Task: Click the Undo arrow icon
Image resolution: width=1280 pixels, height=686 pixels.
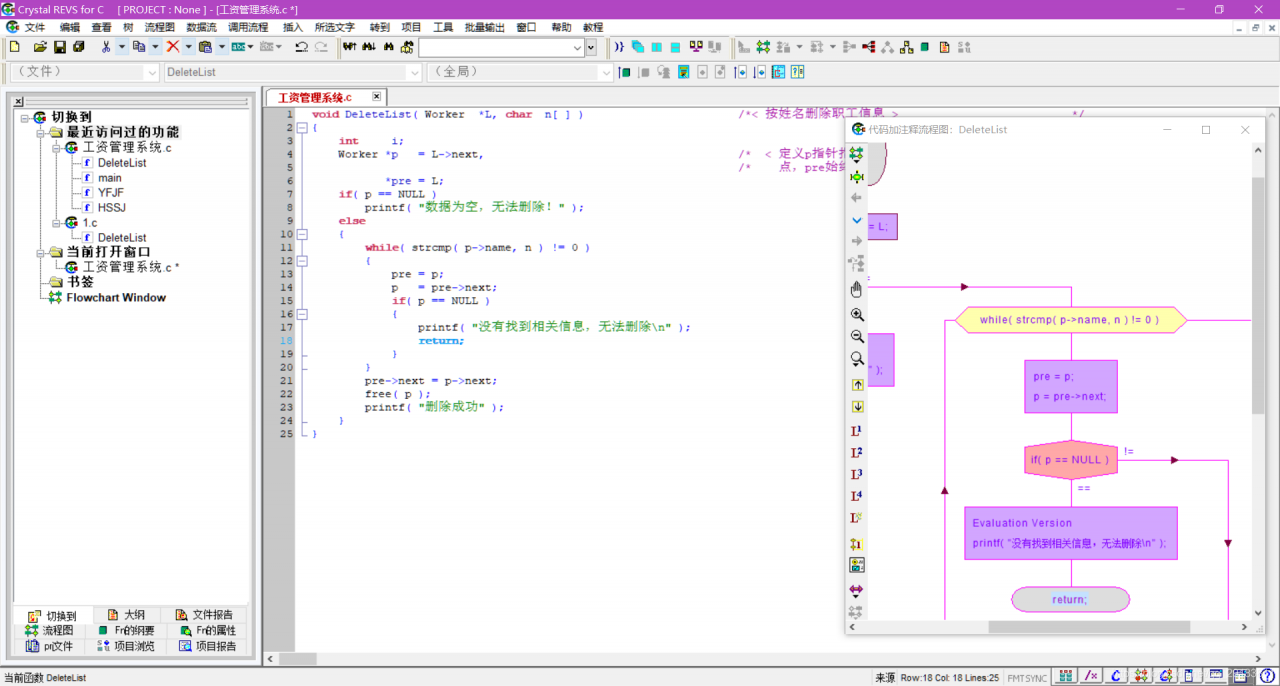Action: coord(301,47)
